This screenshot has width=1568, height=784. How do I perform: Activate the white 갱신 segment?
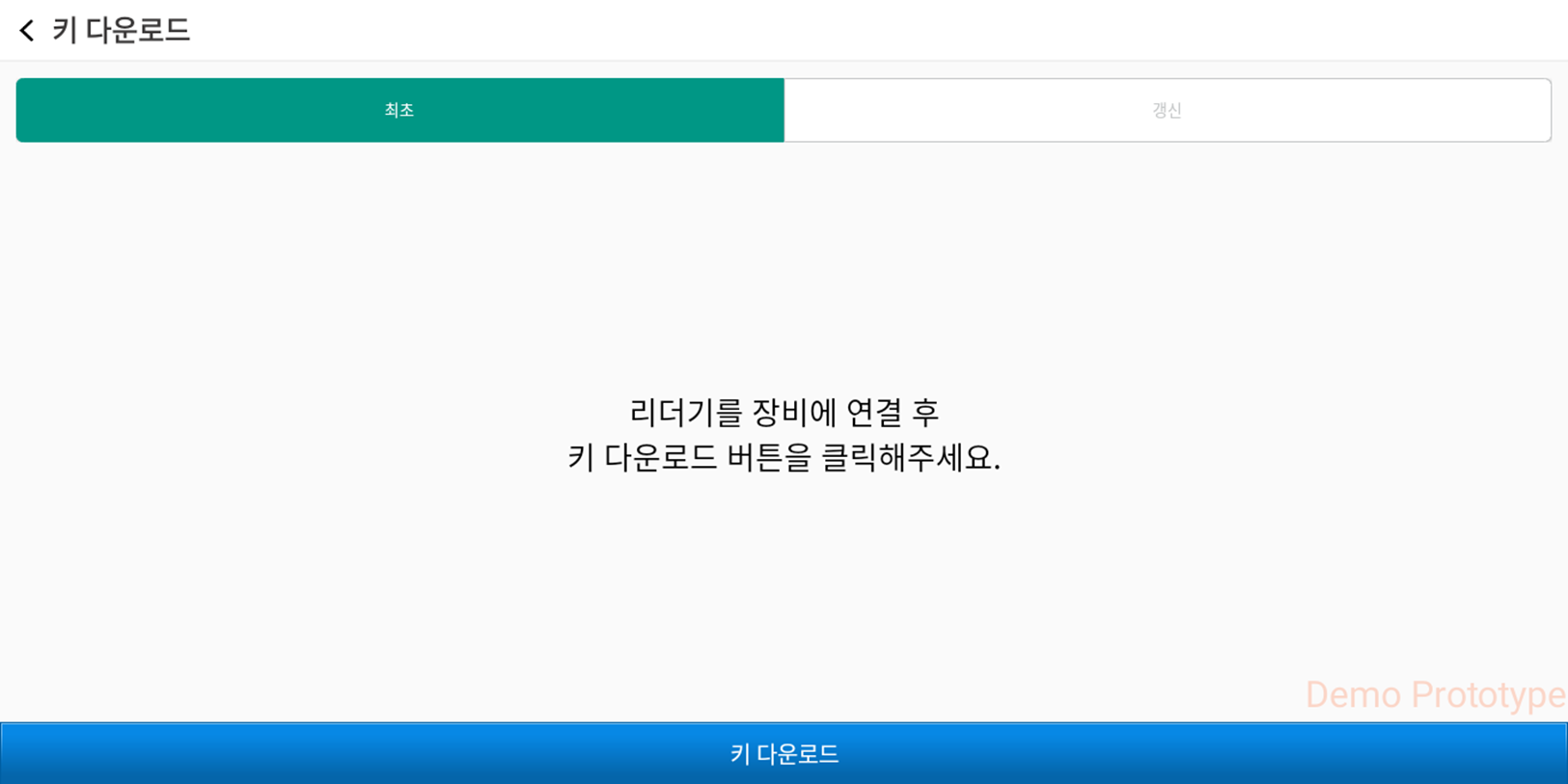1167,110
